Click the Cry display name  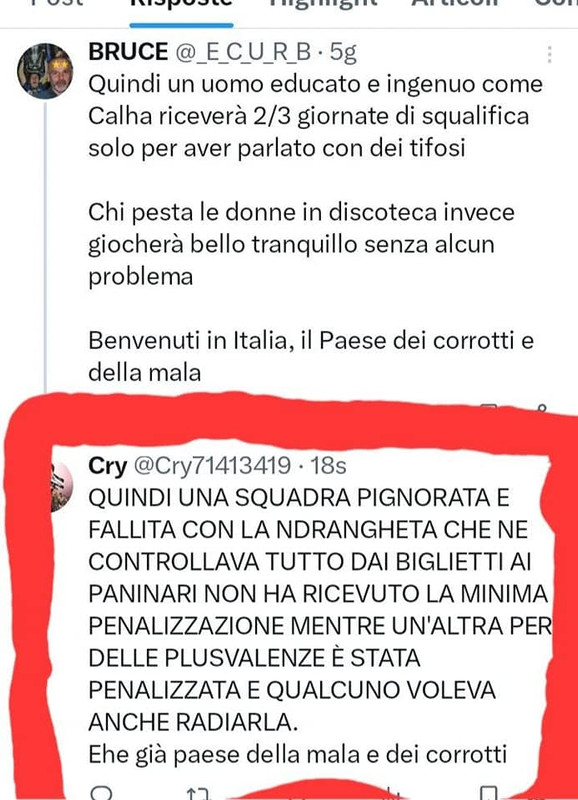[x=108, y=465]
